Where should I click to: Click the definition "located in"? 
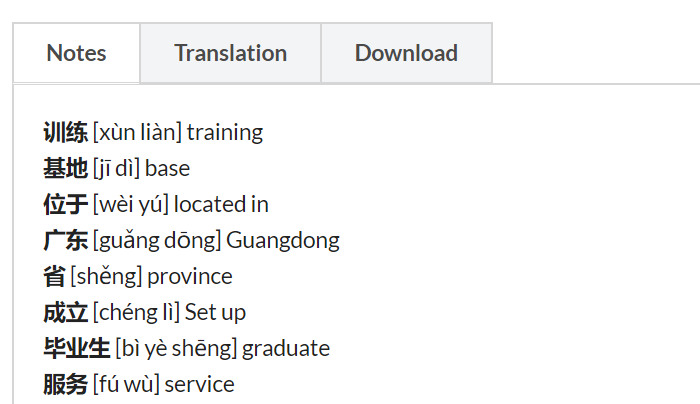click(x=221, y=204)
